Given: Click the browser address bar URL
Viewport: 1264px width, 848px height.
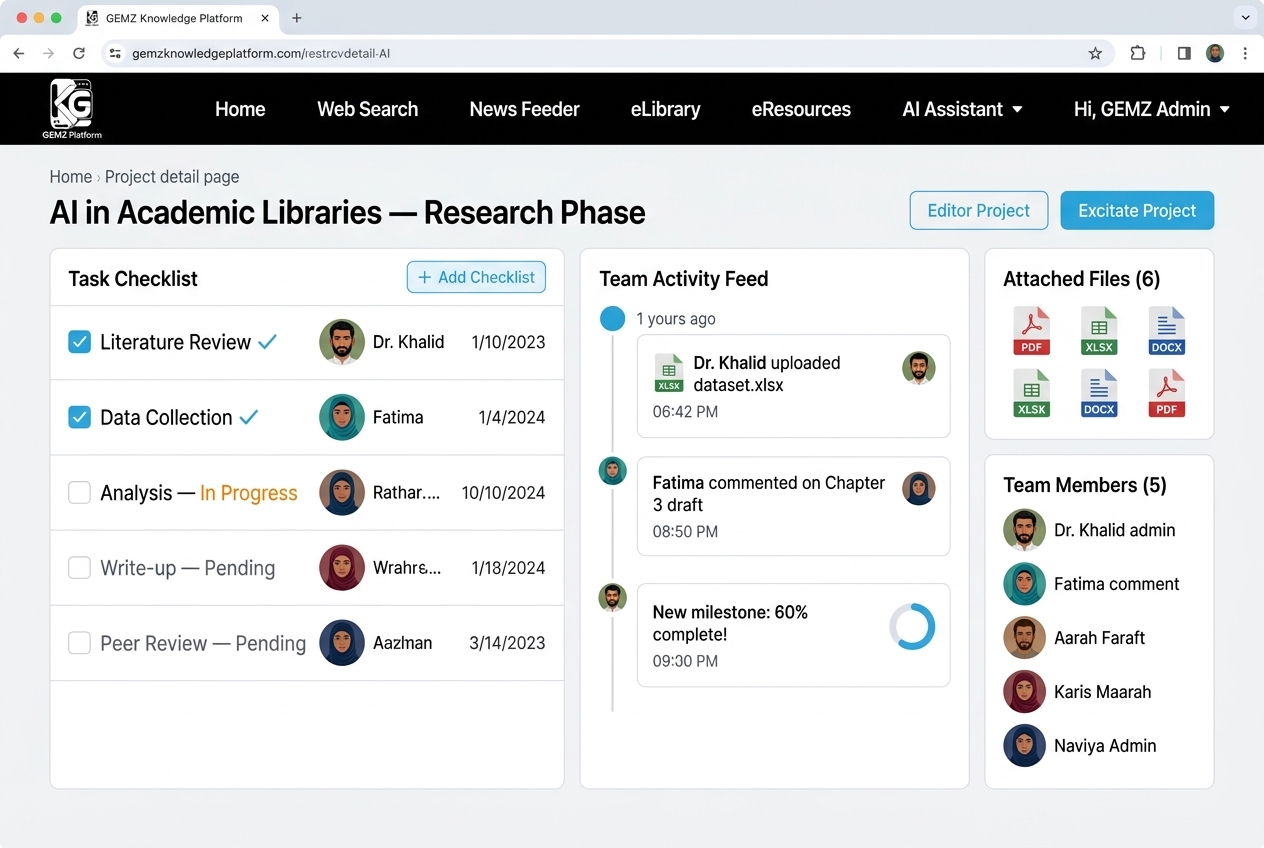Looking at the screenshot, I should pos(261,53).
